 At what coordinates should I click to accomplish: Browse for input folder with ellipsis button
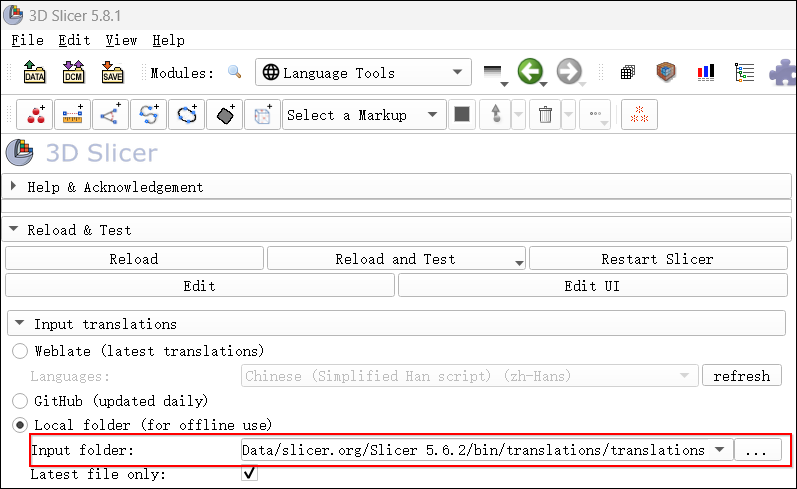[757, 450]
